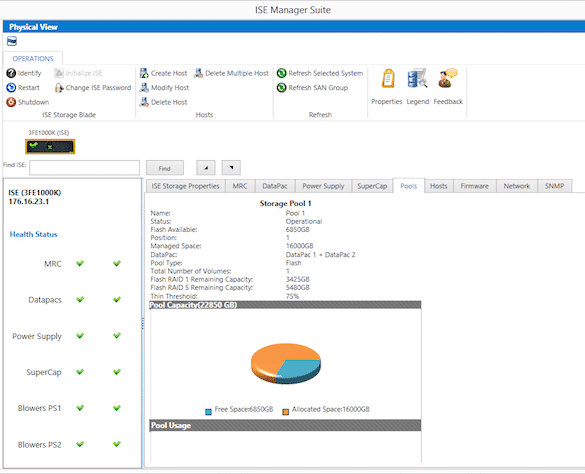Switch to the Hosts tab
Viewport: 585px width, 474px height.
[x=439, y=186]
